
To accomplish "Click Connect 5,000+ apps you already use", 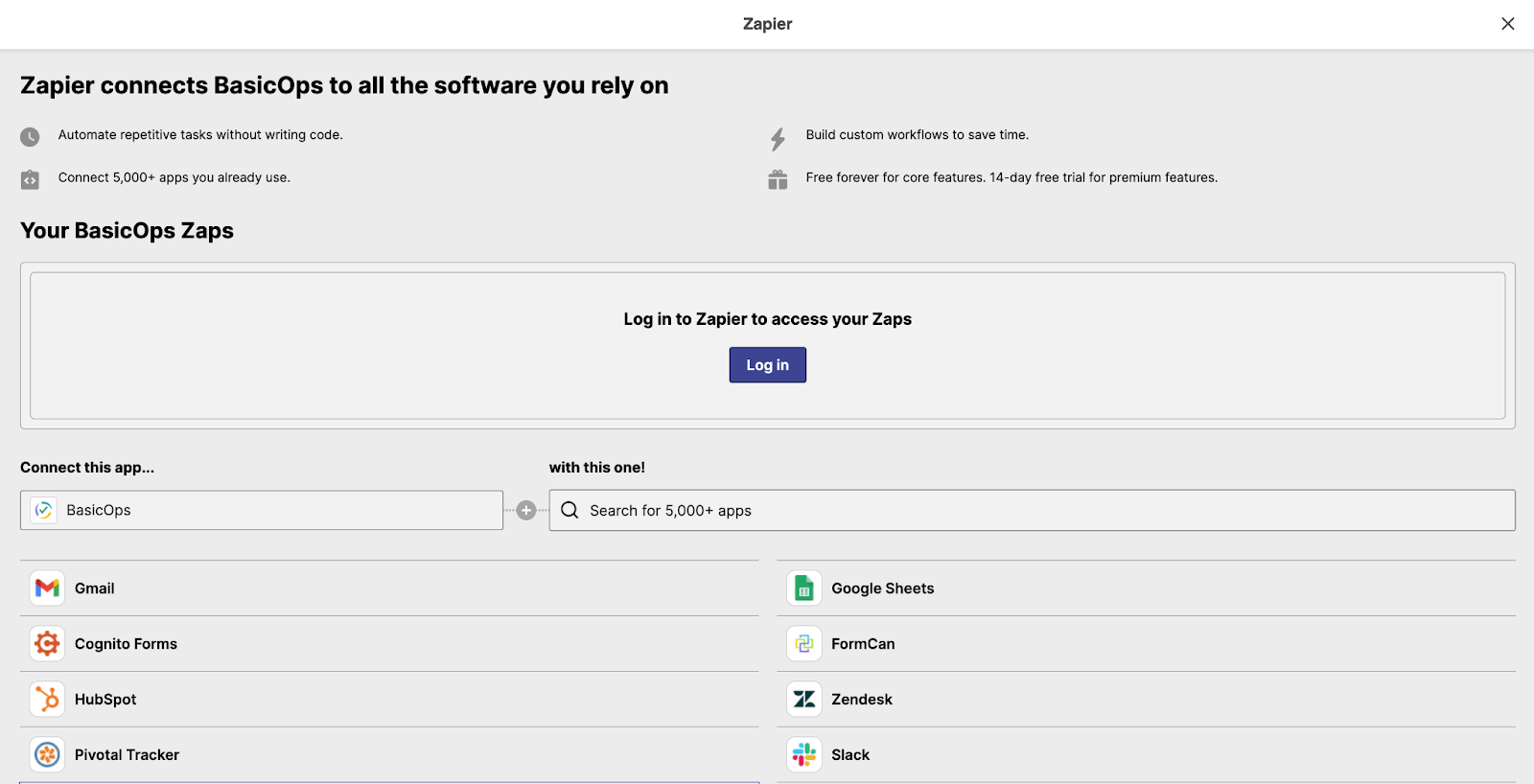I will [174, 177].
